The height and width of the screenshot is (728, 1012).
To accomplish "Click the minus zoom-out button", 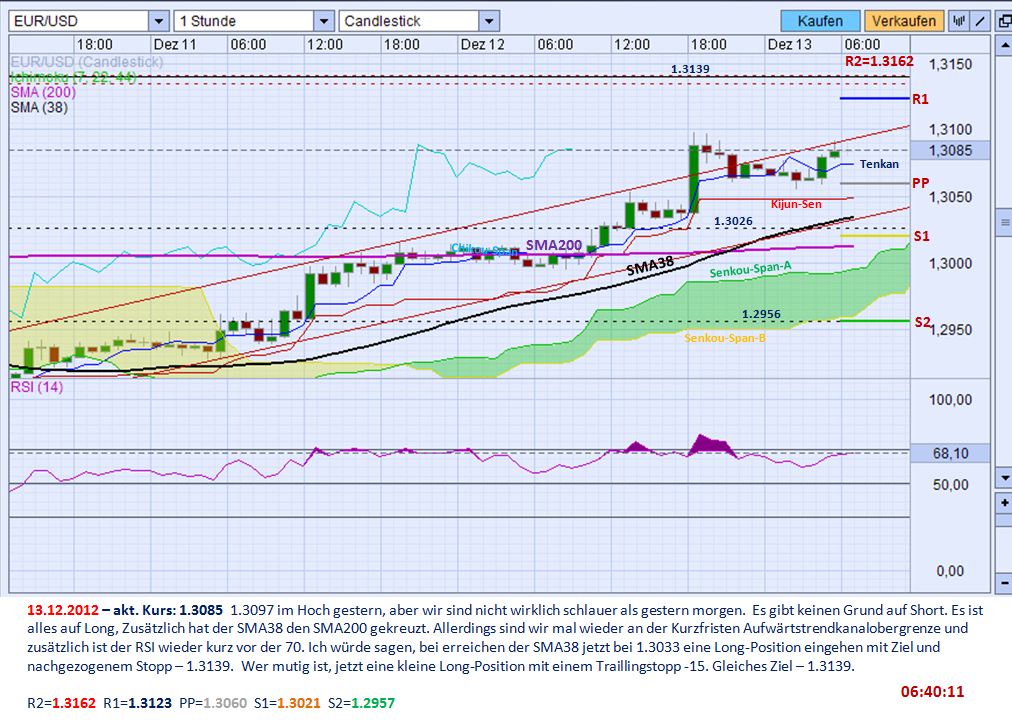I will click(1004, 582).
